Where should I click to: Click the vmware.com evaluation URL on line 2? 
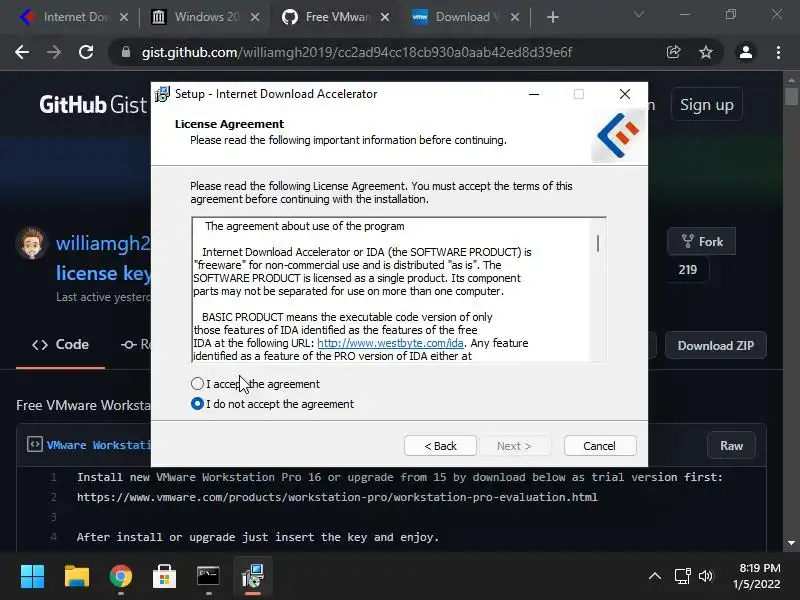pyautogui.click(x=337, y=497)
